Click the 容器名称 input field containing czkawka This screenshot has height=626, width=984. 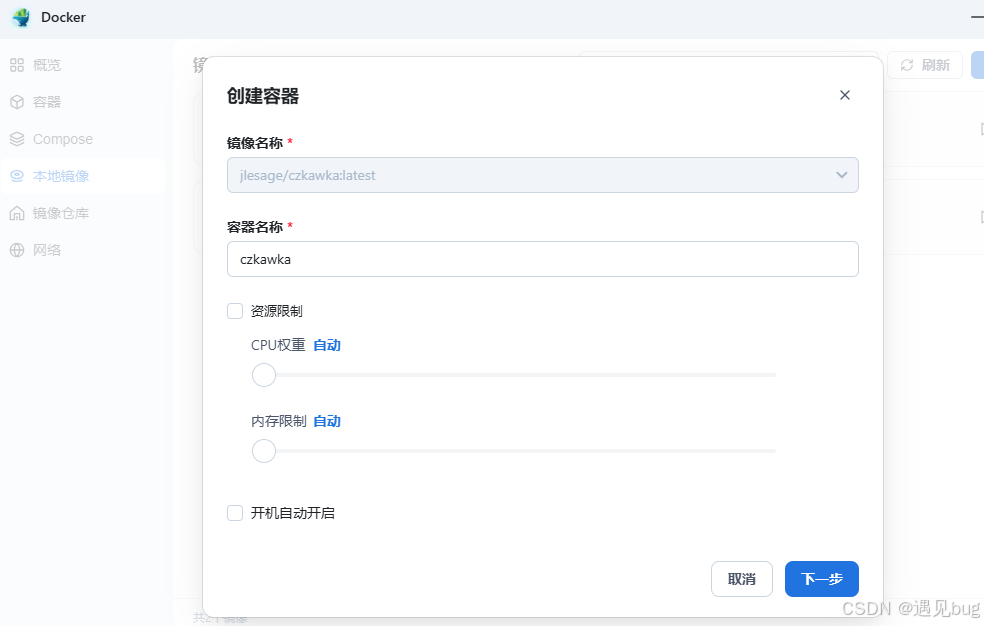542,258
